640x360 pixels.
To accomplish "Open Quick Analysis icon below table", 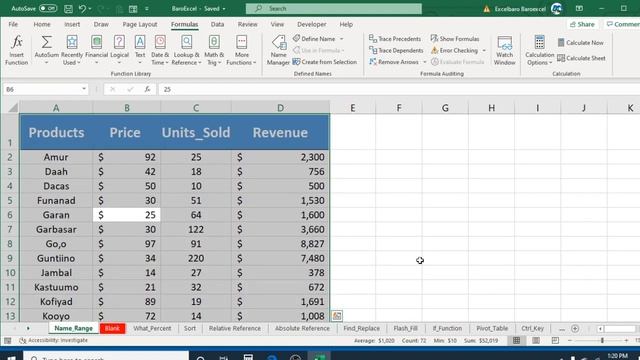I will tap(337, 316).
